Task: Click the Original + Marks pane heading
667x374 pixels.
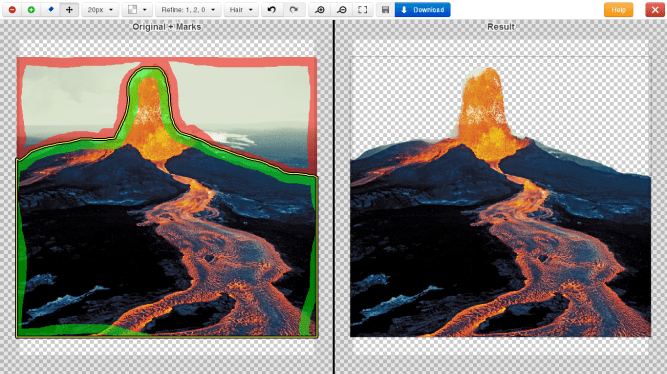Action: coord(166,27)
